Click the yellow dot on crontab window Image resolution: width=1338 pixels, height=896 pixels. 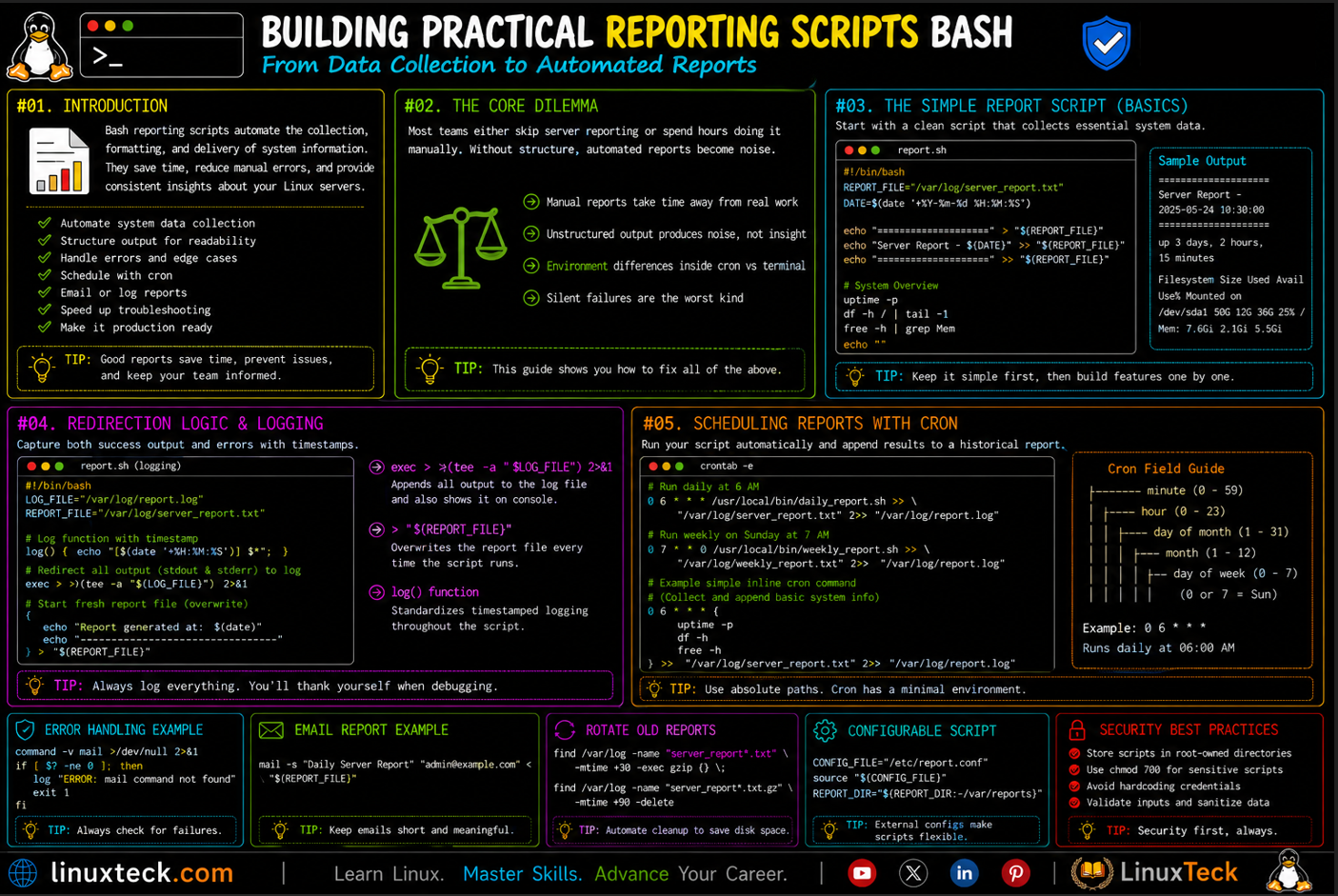(666, 466)
